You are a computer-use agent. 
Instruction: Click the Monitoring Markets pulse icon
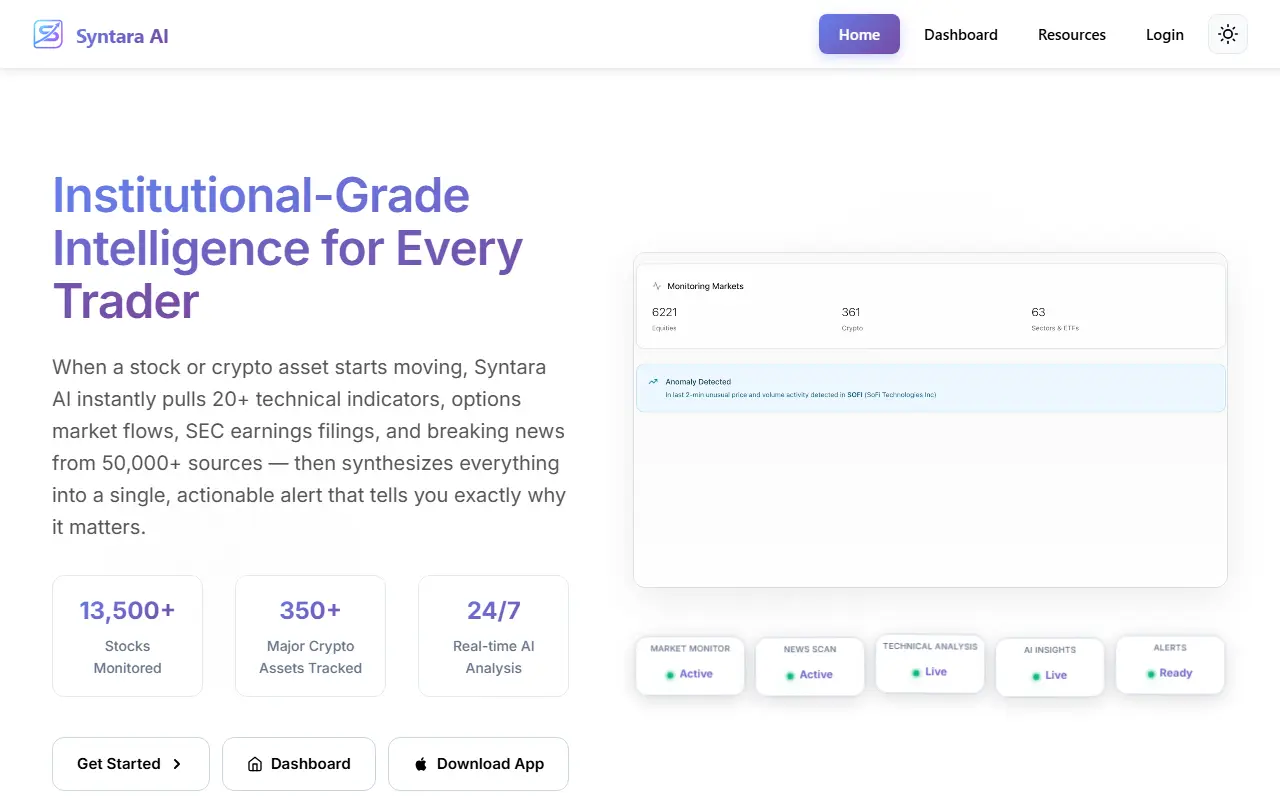pyautogui.click(x=657, y=286)
